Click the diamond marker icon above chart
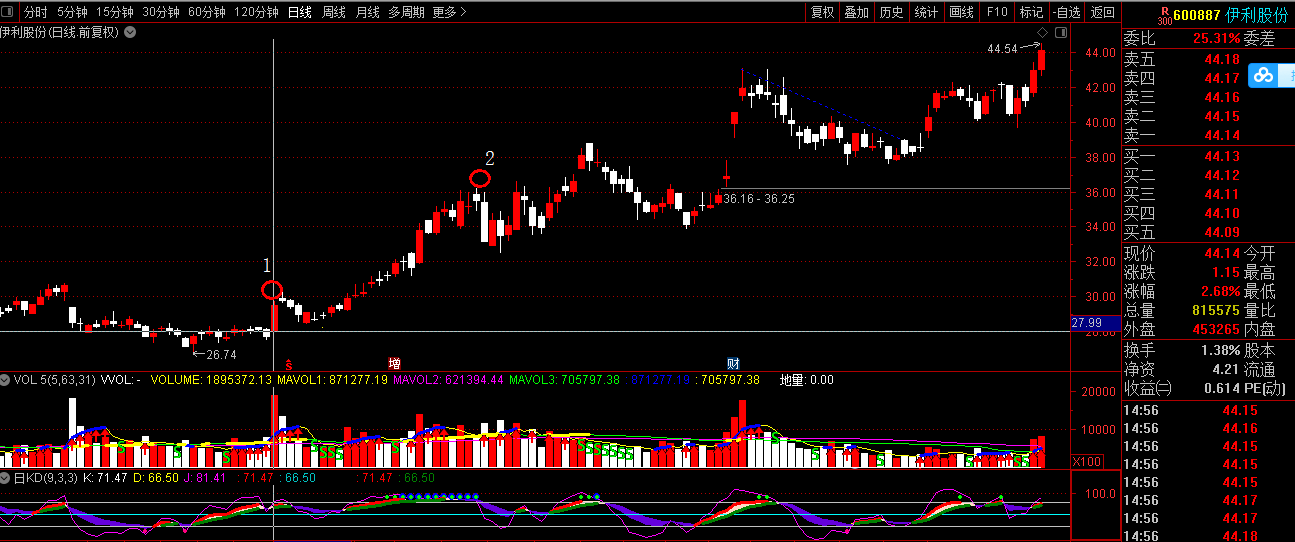The height and width of the screenshot is (542, 1295). [1041, 32]
